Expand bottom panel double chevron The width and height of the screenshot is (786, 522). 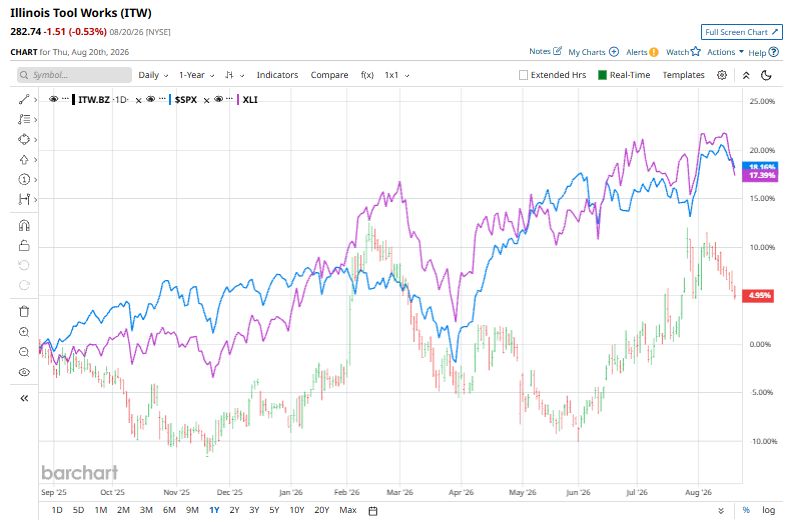click(x=721, y=510)
